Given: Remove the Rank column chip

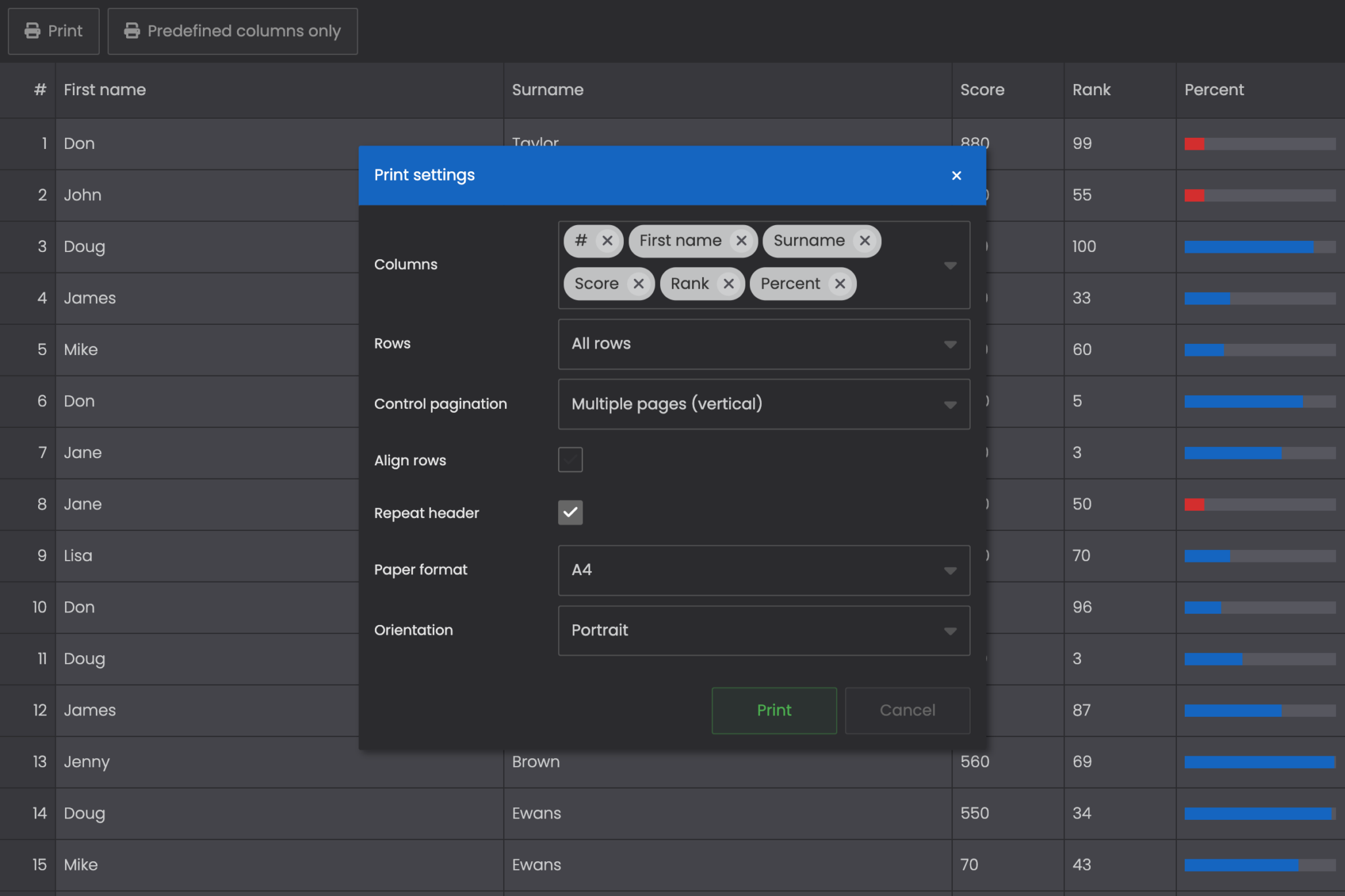Looking at the screenshot, I should [x=728, y=284].
